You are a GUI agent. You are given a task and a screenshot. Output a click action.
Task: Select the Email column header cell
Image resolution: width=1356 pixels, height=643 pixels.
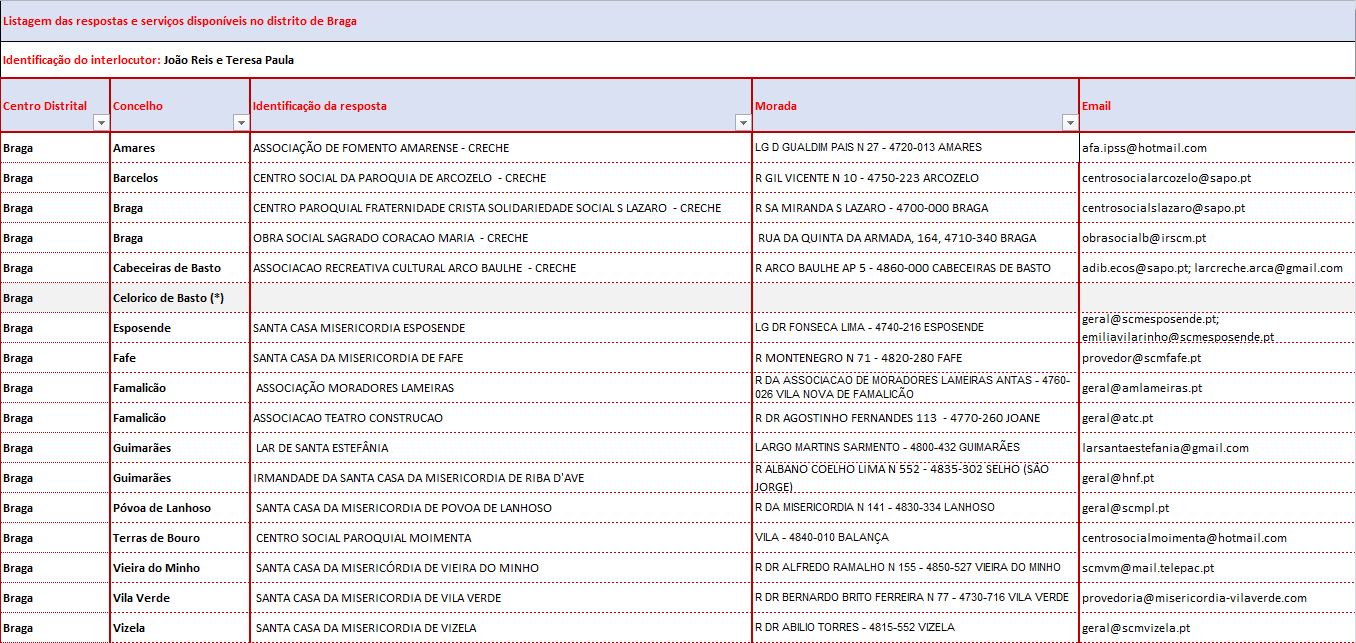(x=1216, y=106)
